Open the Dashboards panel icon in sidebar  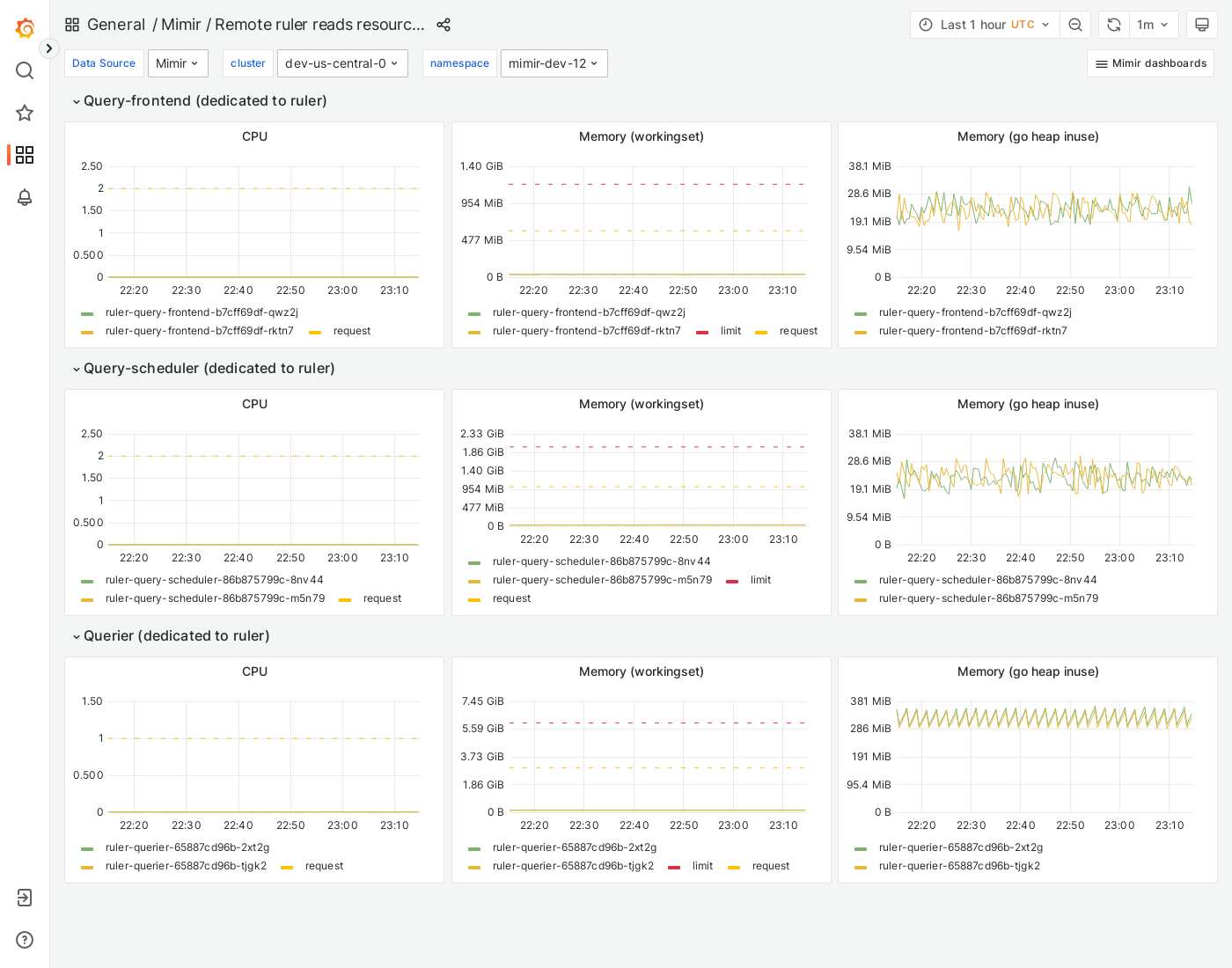(25, 155)
